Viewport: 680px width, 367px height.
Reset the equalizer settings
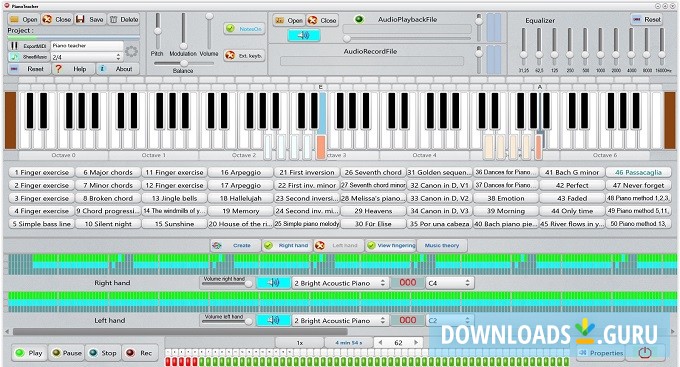[646, 20]
